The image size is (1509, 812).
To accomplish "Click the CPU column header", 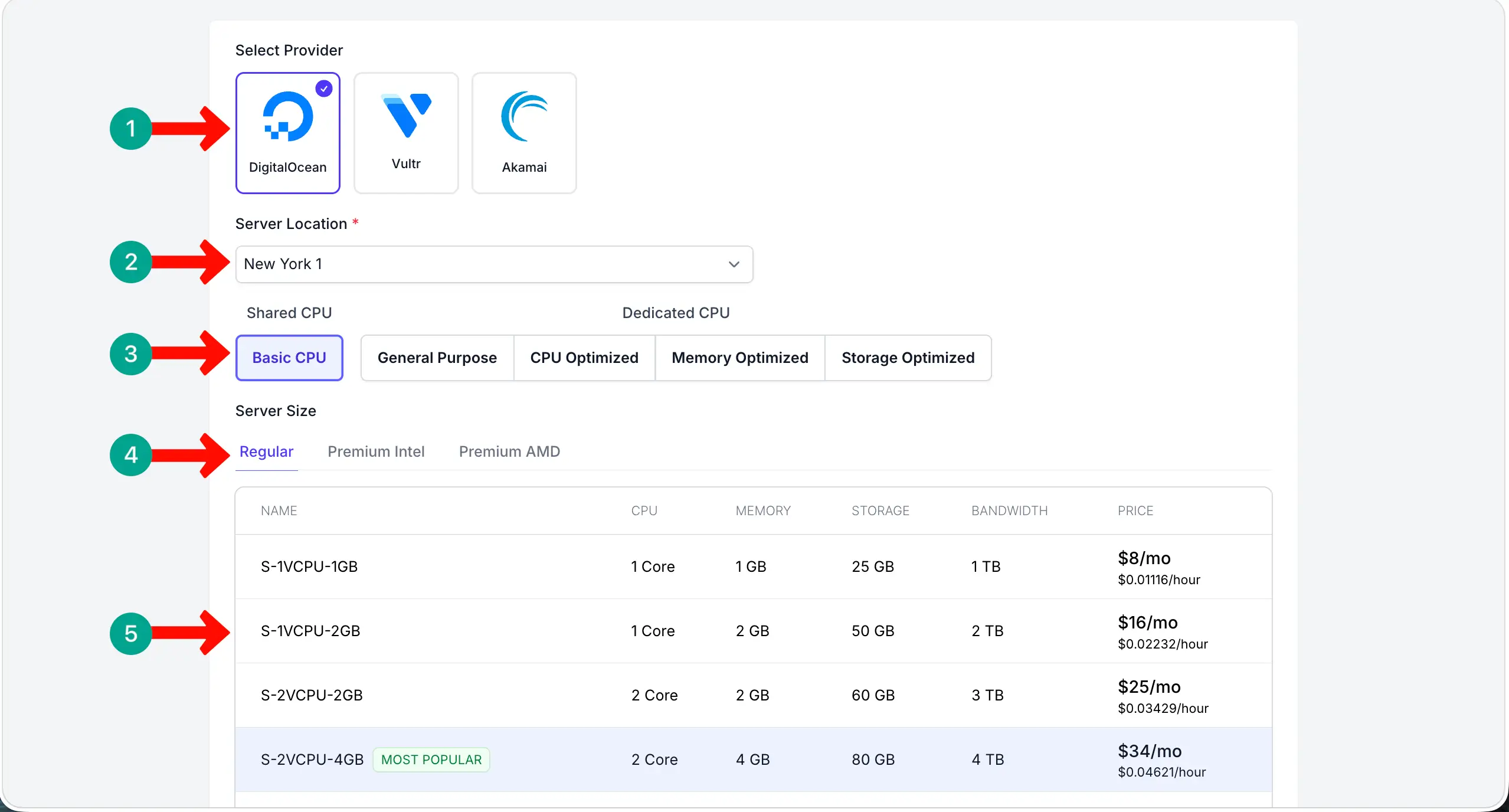I will click(644, 510).
